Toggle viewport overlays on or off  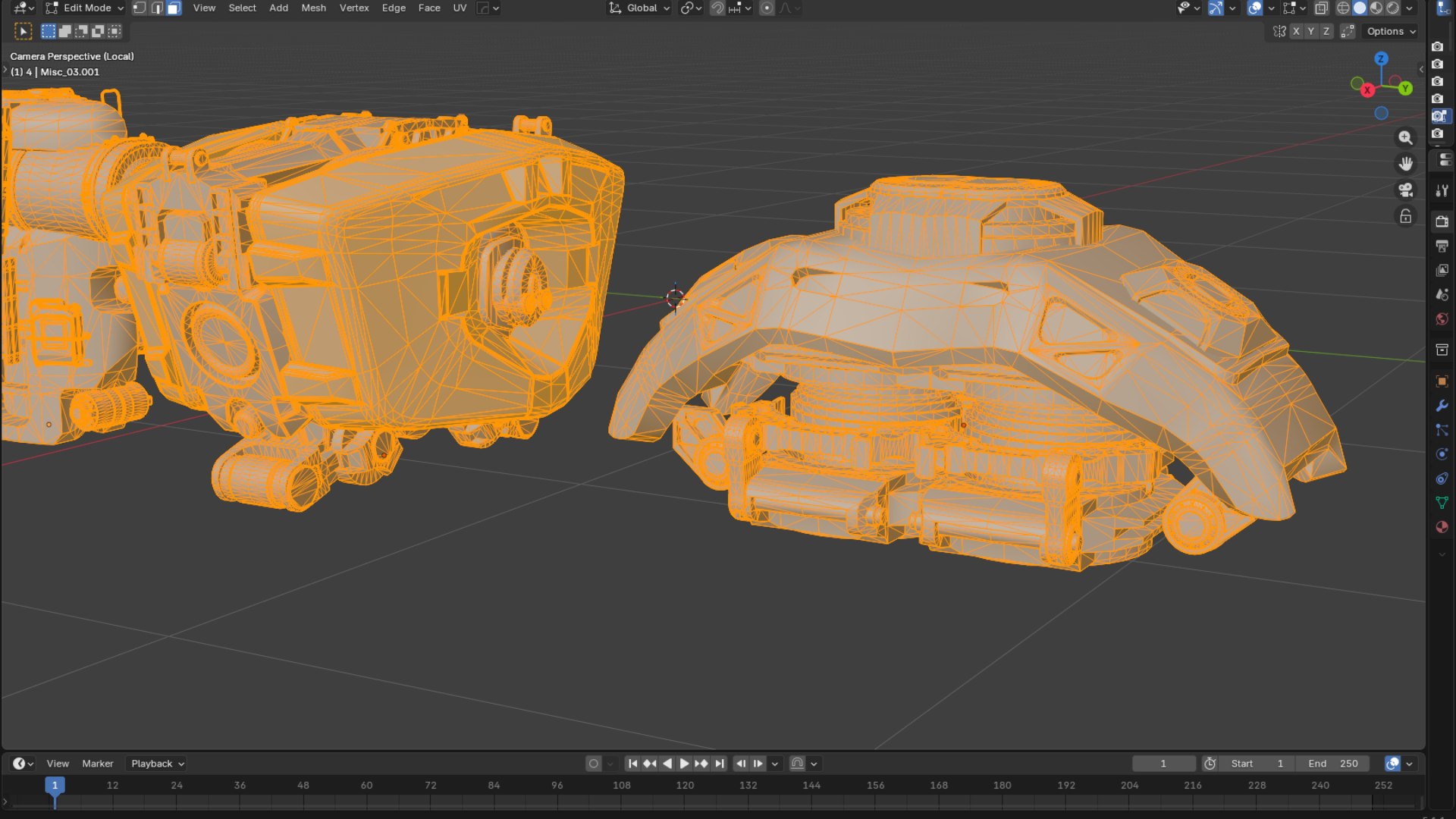[1255, 8]
